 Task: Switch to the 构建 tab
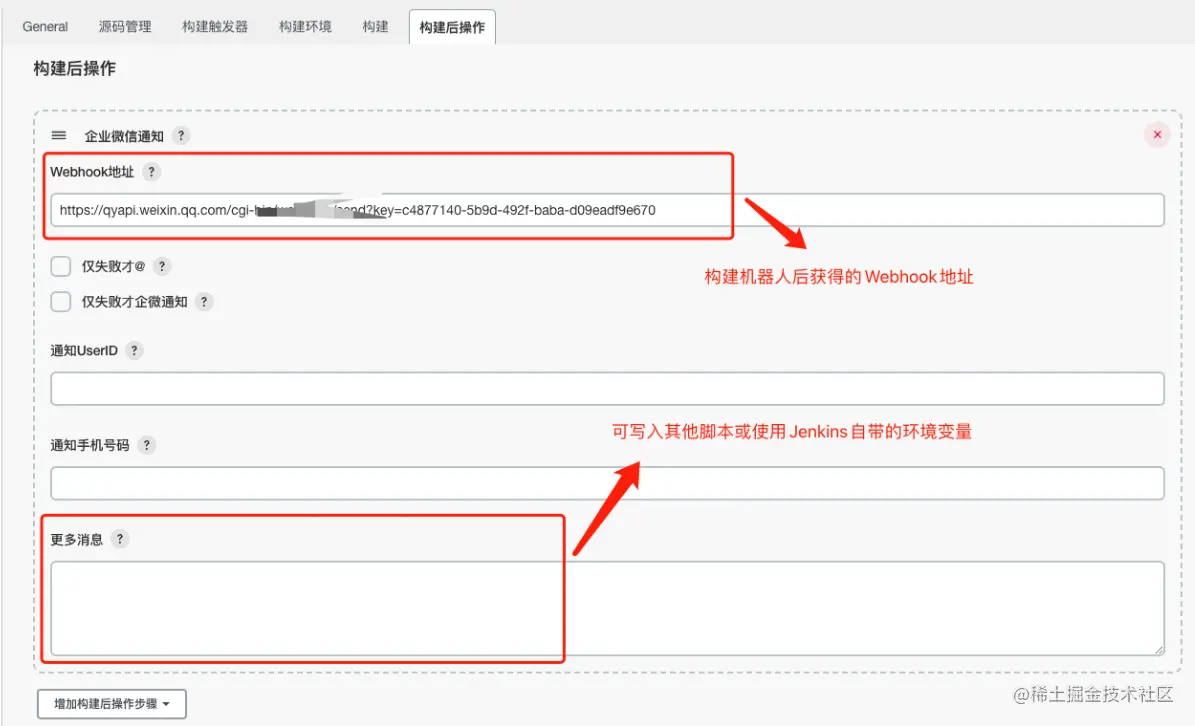tap(375, 27)
